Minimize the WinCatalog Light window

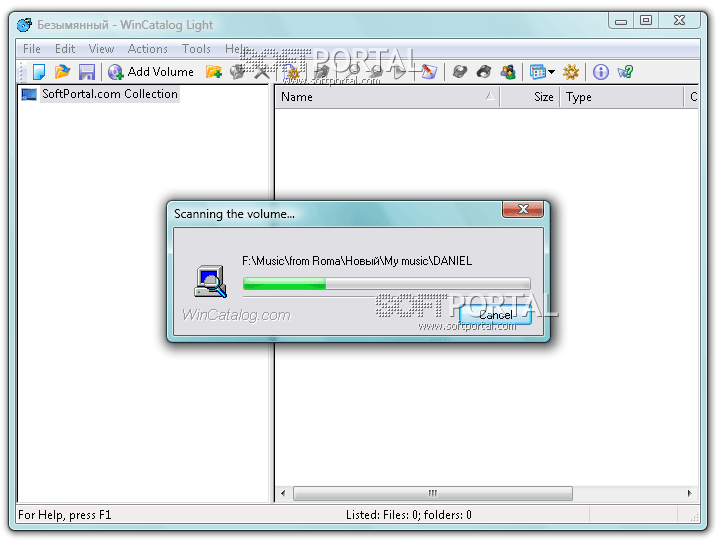pyautogui.click(x=621, y=21)
